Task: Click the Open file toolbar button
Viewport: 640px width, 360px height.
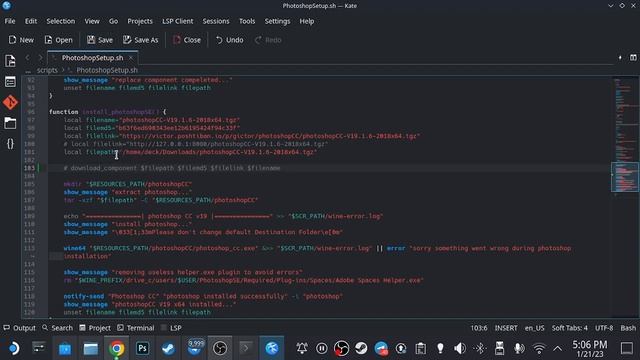Action: (59, 40)
